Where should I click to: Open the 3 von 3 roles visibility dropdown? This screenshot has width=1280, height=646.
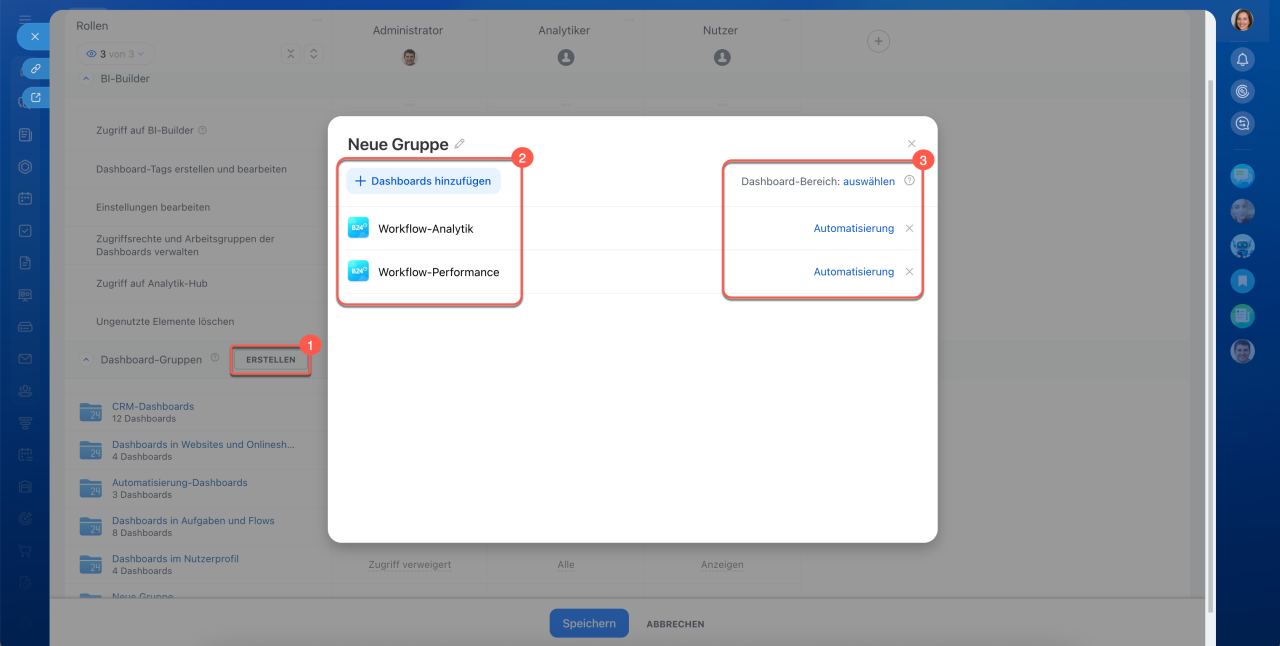click(x=116, y=54)
